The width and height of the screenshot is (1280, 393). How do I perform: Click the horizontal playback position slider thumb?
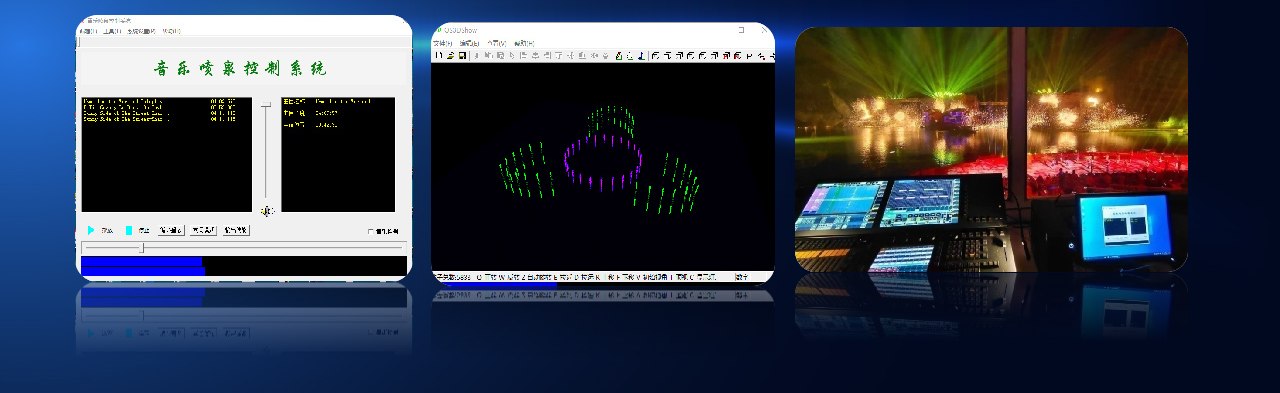point(141,247)
